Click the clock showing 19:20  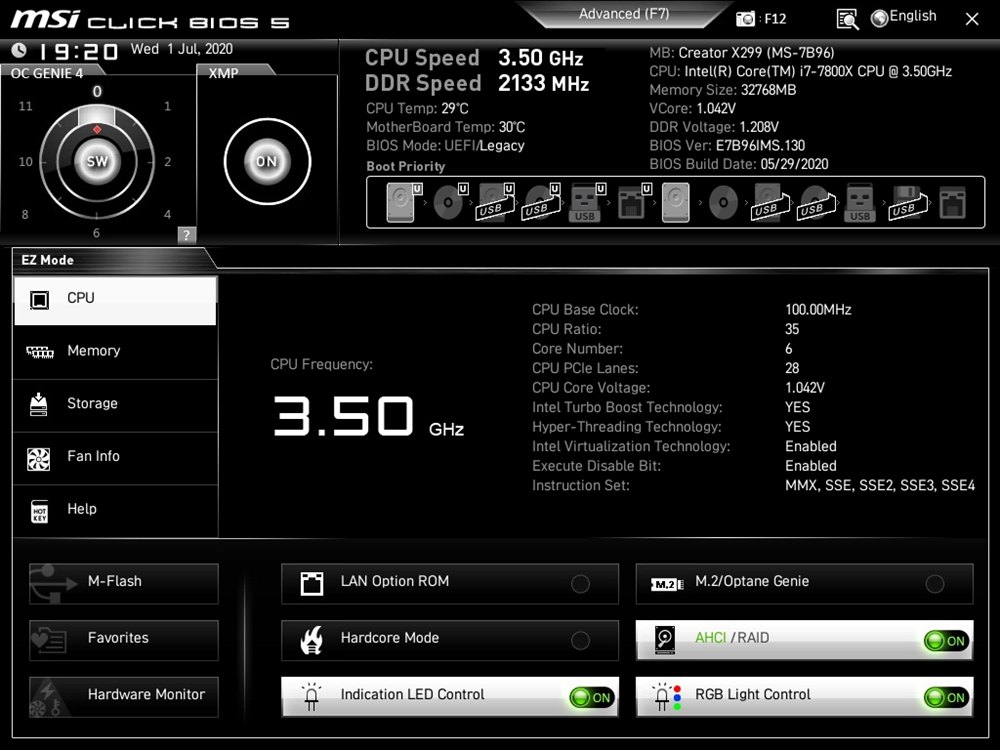[78, 51]
